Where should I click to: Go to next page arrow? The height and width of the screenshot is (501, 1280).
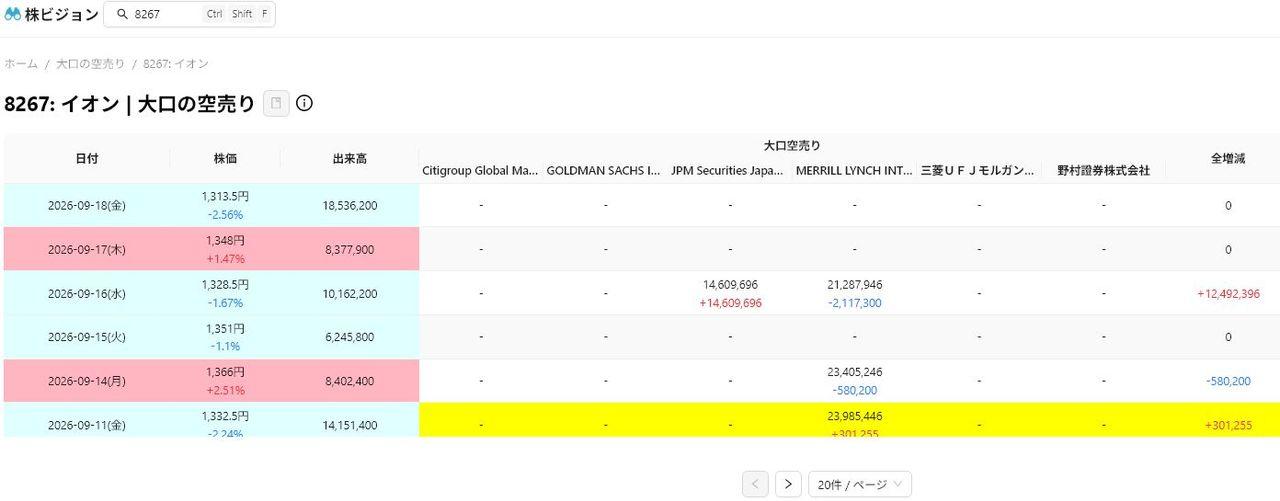[789, 484]
